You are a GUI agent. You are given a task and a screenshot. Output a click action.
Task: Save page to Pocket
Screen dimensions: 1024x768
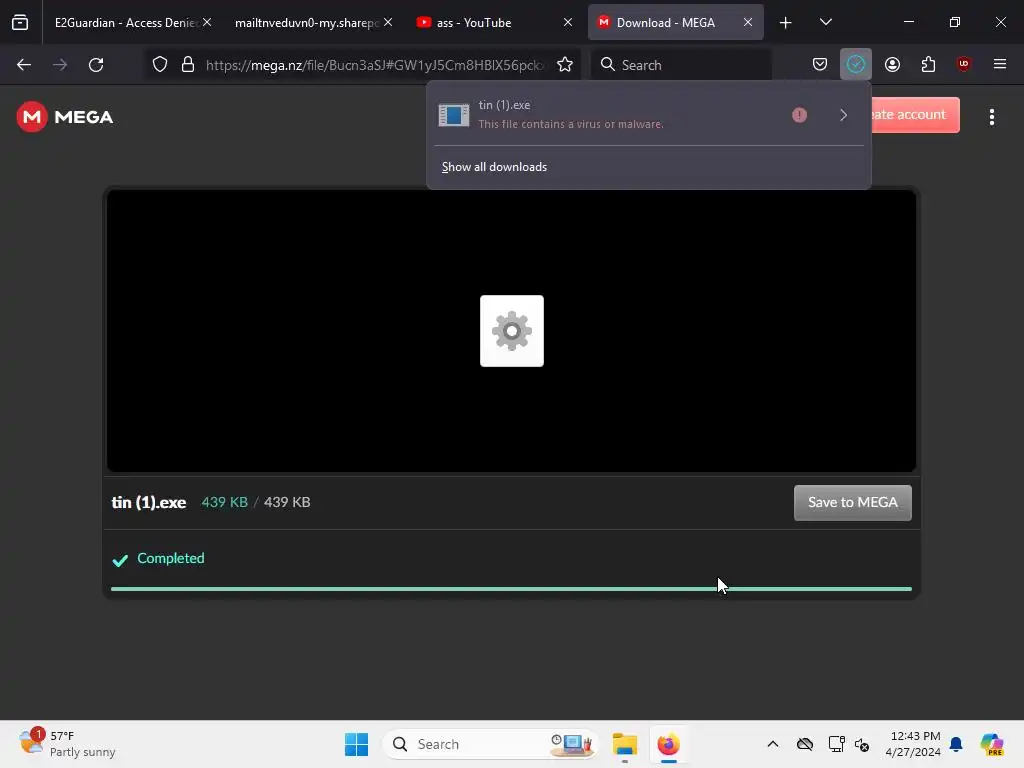820,65
